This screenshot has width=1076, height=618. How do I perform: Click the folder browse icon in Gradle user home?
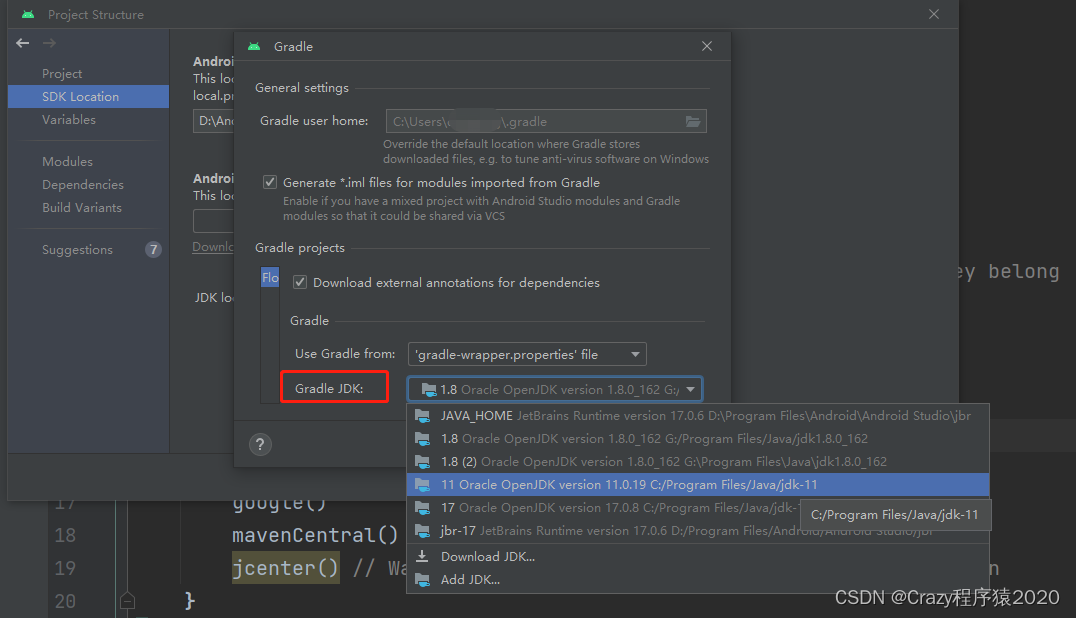tap(693, 121)
